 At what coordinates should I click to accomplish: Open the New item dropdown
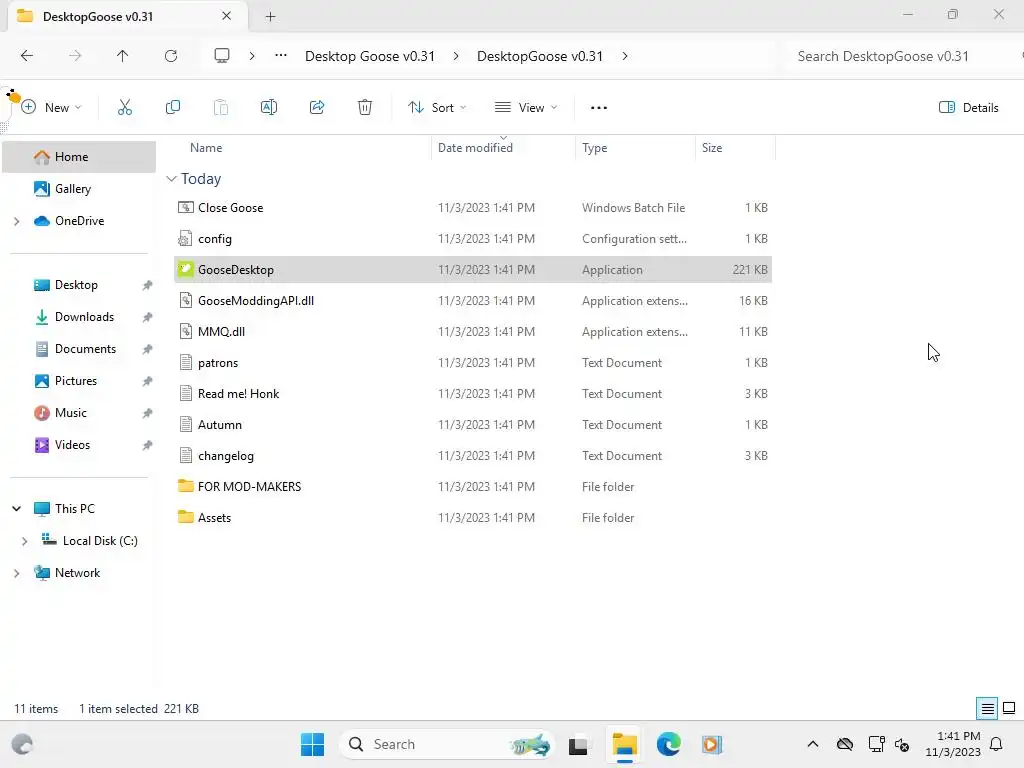[52, 108]
